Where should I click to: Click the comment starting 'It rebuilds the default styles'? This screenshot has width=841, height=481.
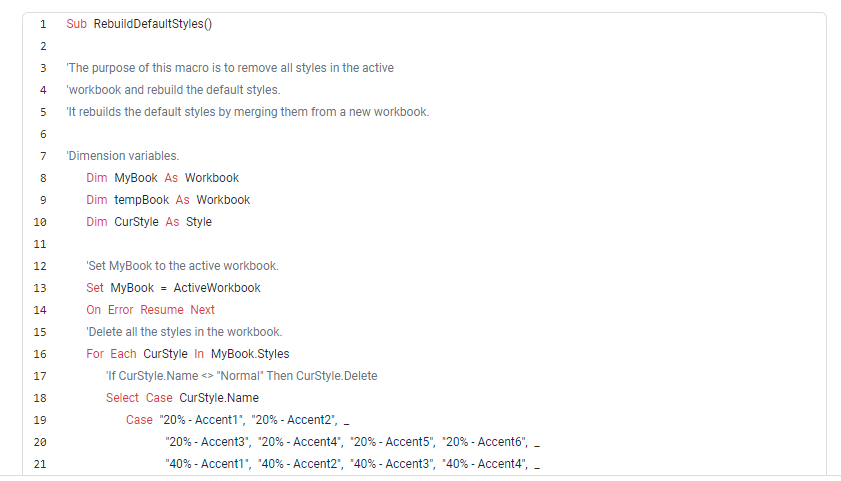(247, 112)
